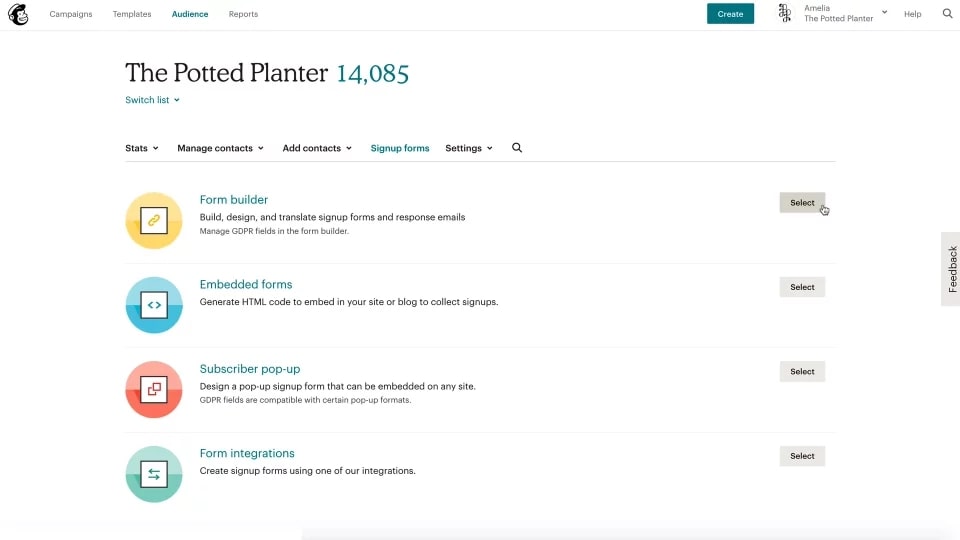Expand the Settings dropdown menu
The image size is (960, 540).
[x=469, y=148]
